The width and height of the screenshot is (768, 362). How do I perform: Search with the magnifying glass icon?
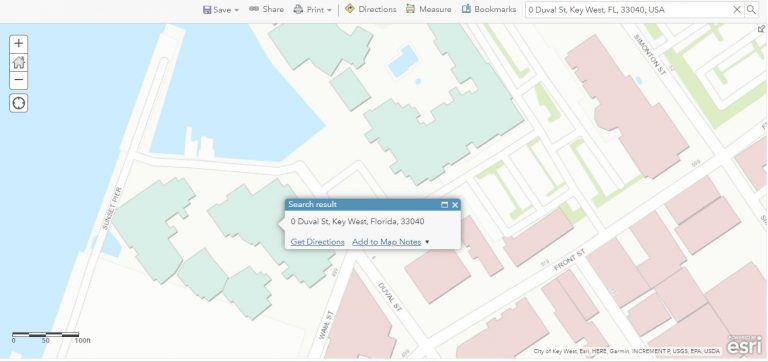(751, 9)
